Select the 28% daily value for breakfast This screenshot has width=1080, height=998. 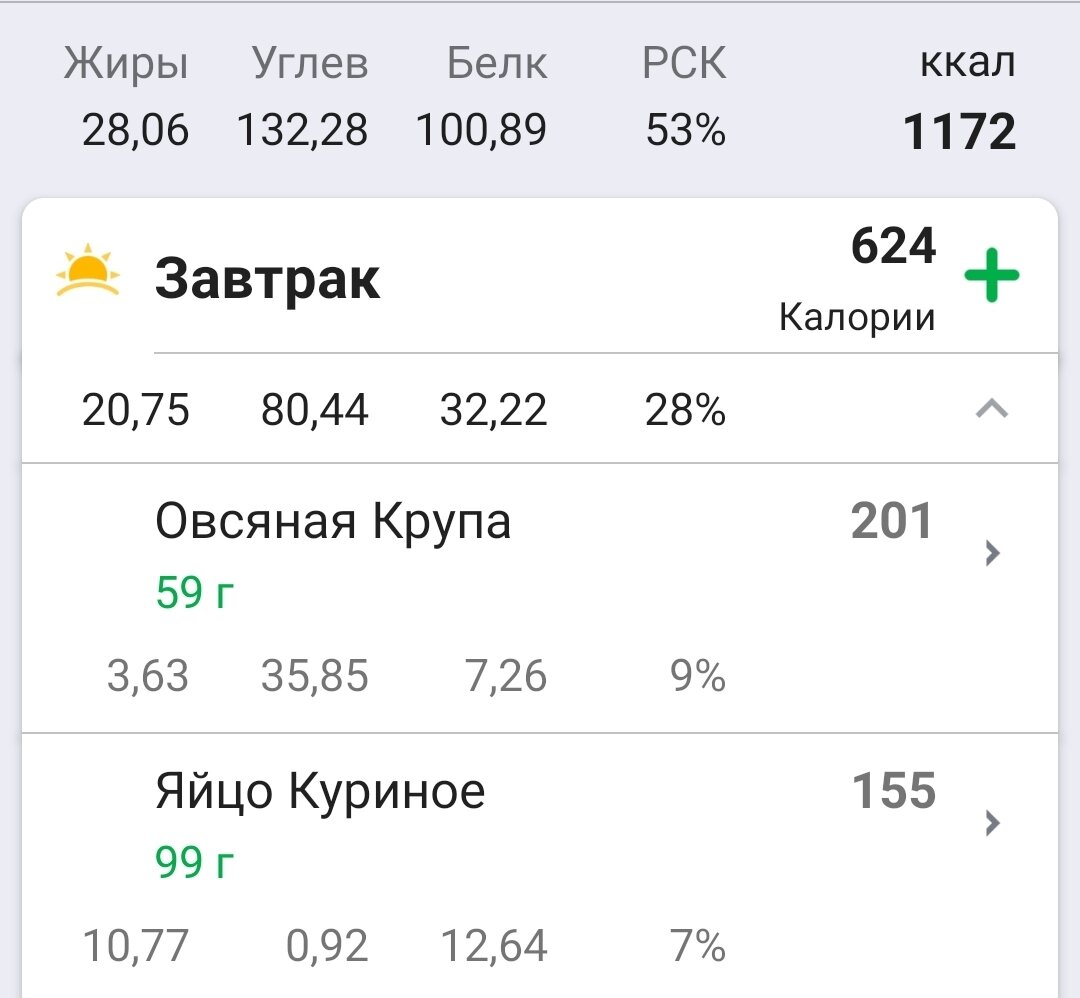coord(686,408)
